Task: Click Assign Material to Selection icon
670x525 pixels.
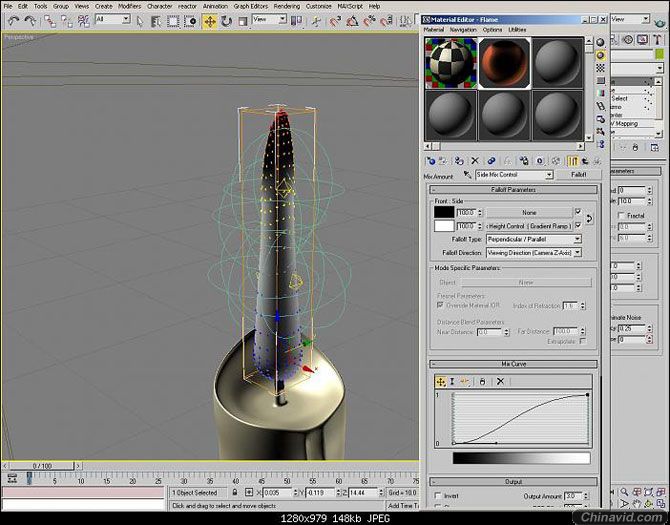Action: pos(459,161)
